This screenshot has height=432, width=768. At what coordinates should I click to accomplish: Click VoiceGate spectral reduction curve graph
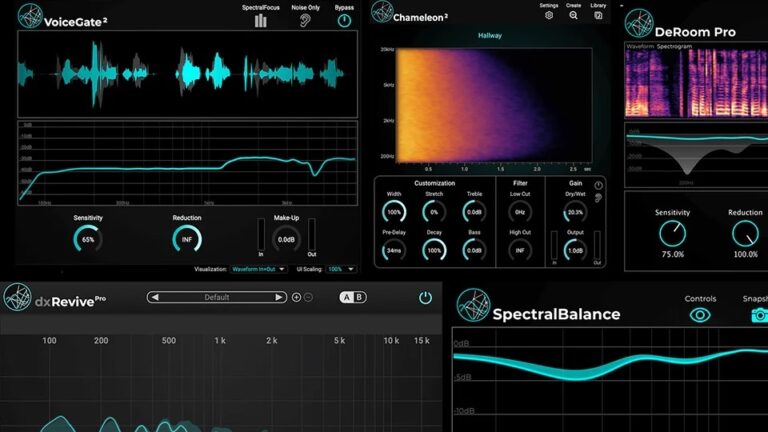(x=188, y=163)
